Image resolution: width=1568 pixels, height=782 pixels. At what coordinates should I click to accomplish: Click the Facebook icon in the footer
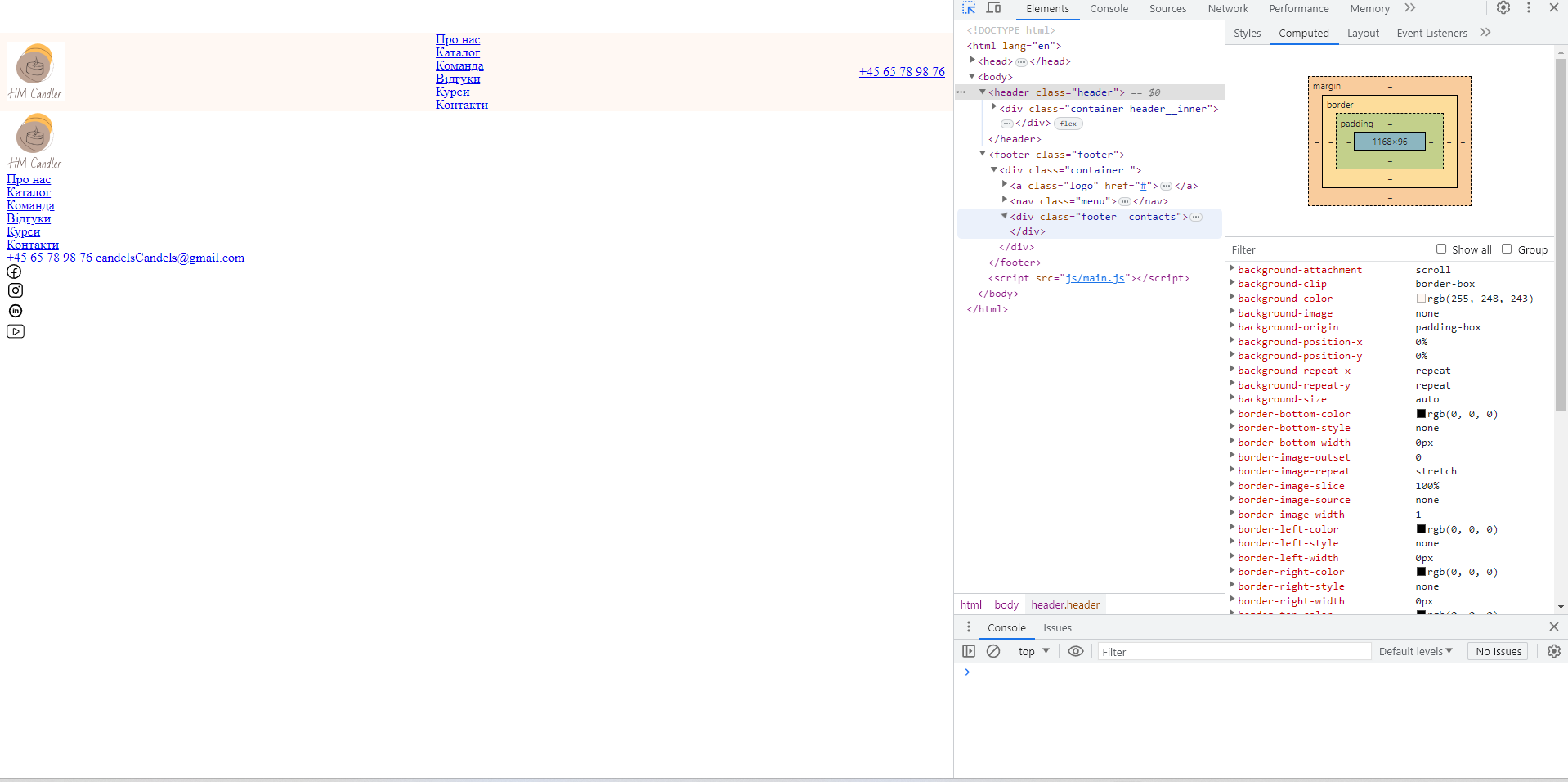[15, 272]
